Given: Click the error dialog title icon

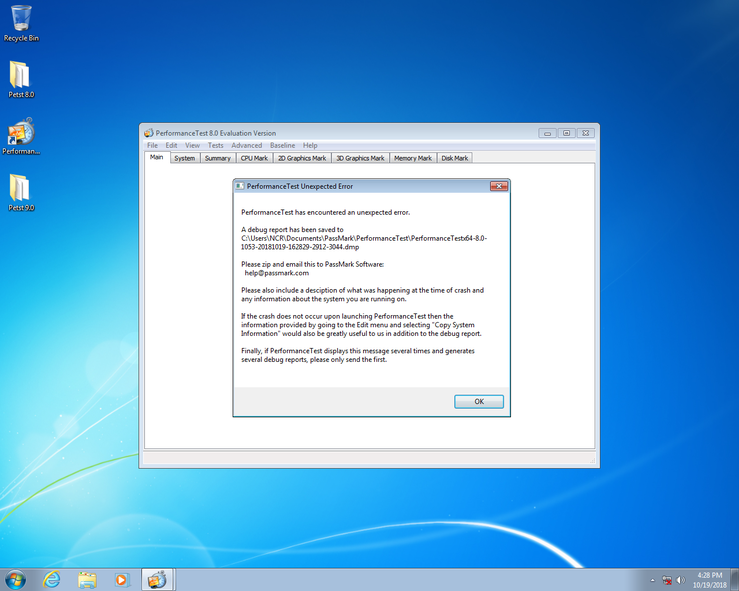Looking at the screenshot, I should 240,186.
